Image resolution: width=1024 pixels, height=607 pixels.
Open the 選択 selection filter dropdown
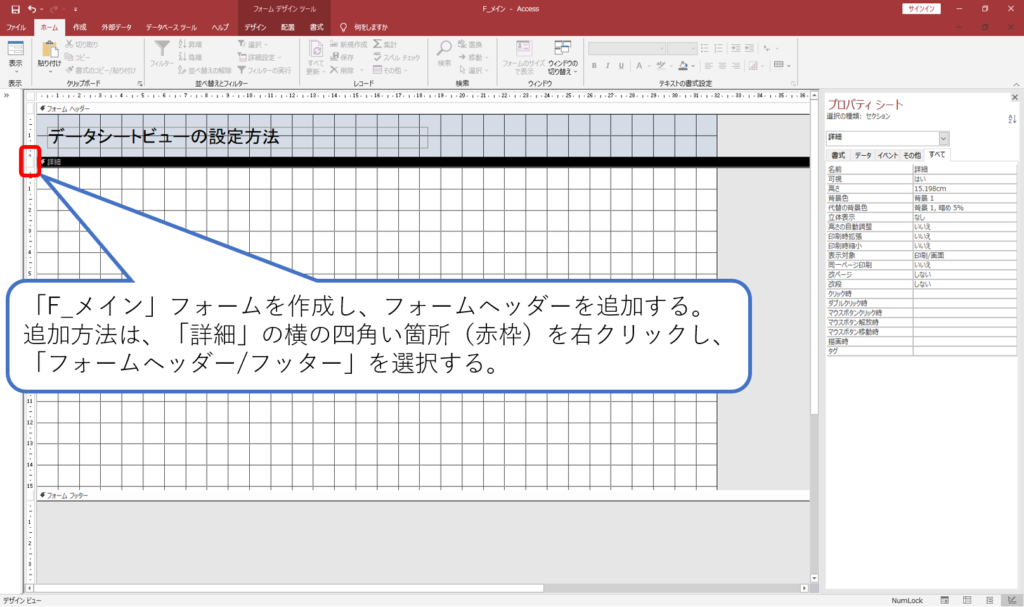(x=252, y=44)
